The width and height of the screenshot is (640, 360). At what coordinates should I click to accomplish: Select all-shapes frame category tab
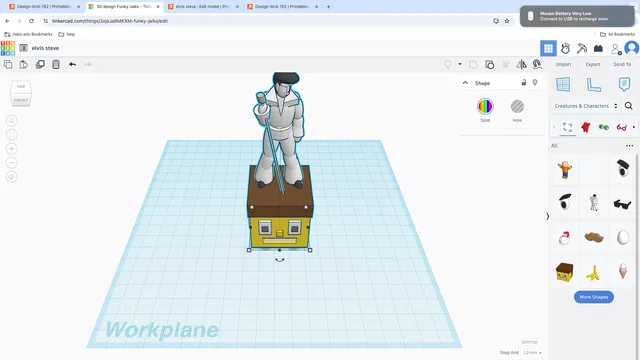(567, 127)
